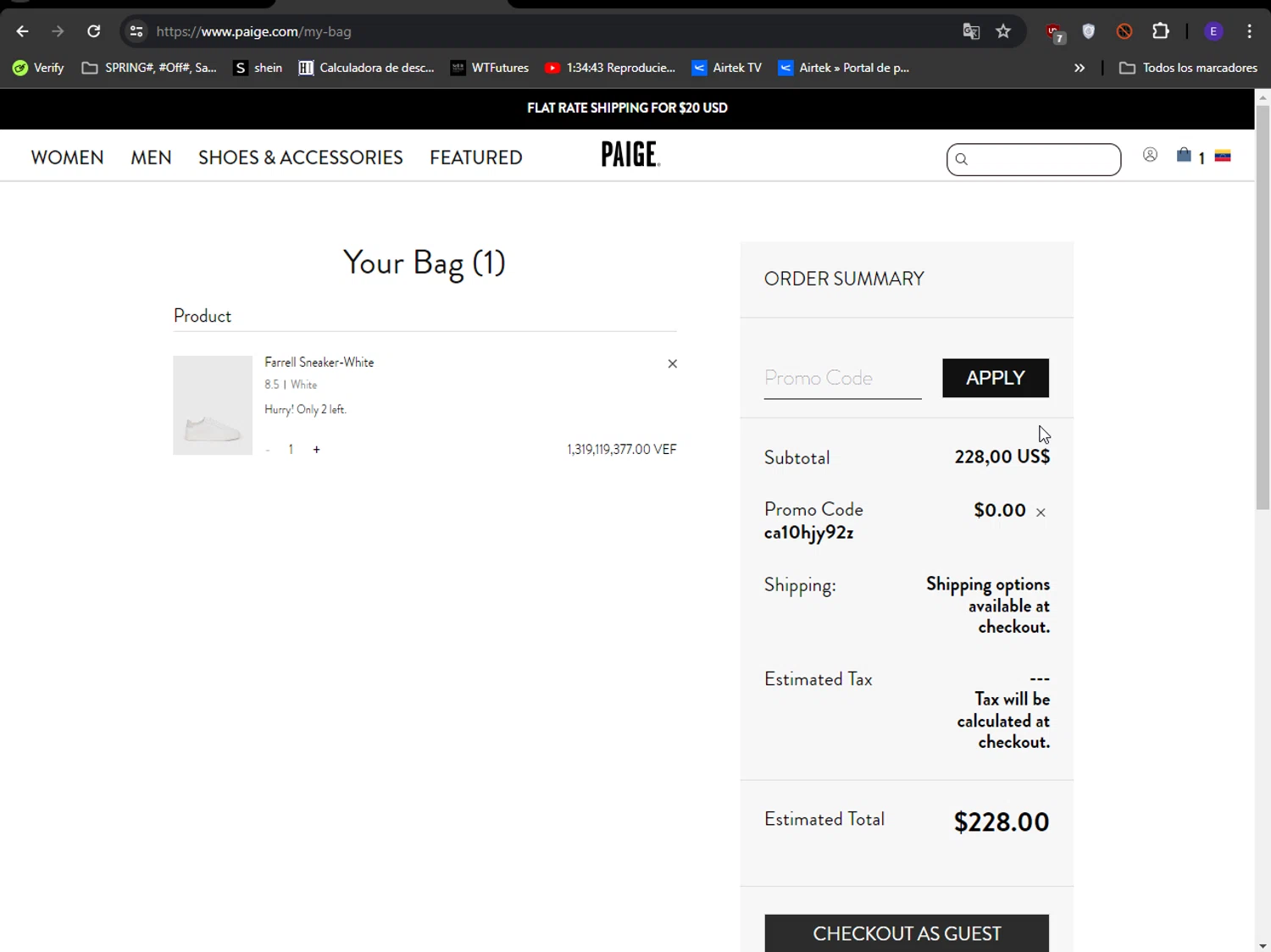
Task: Open the Airtek TV bookmark
Action: coord(727,68)
